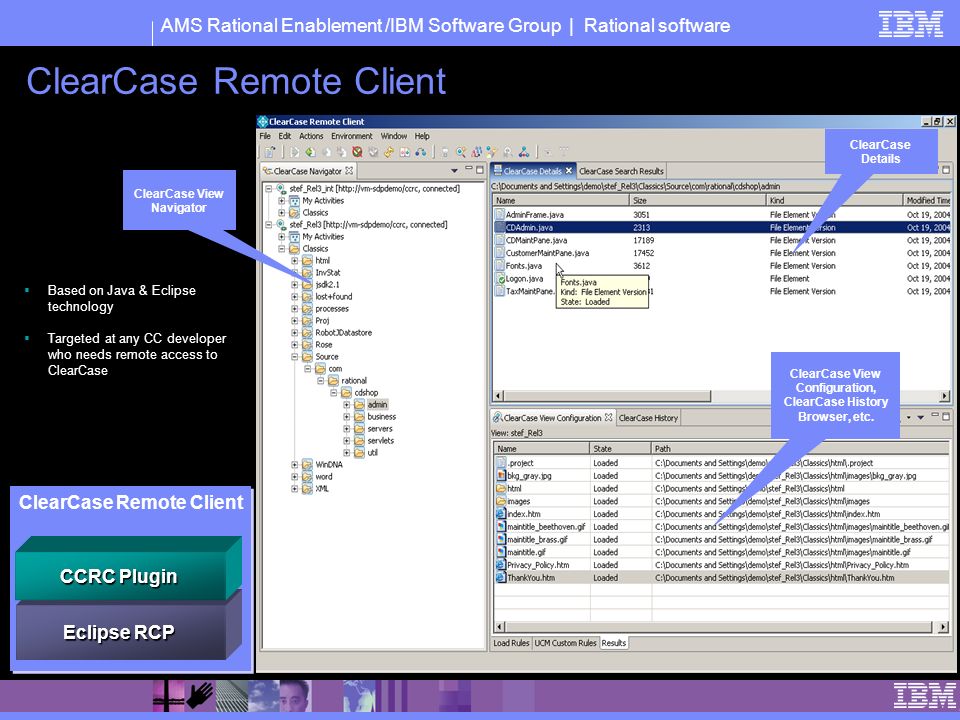Click the stef_Rel3_int view connection icon

point(280,189)
